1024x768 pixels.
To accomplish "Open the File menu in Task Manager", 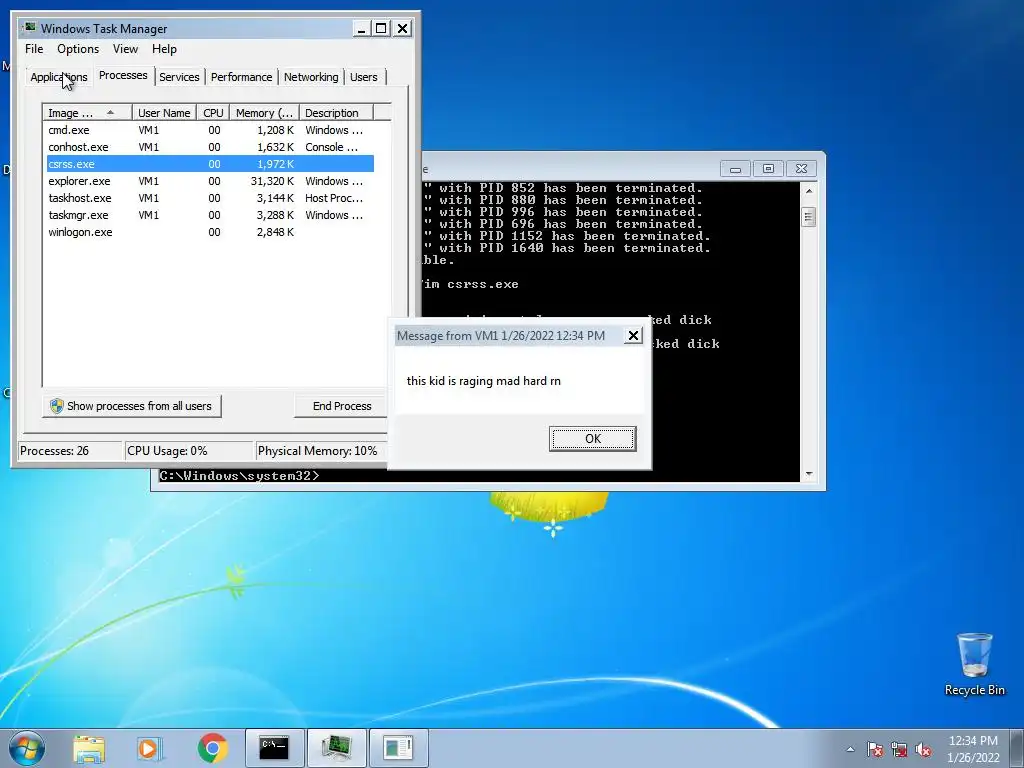I will [34, 49].
